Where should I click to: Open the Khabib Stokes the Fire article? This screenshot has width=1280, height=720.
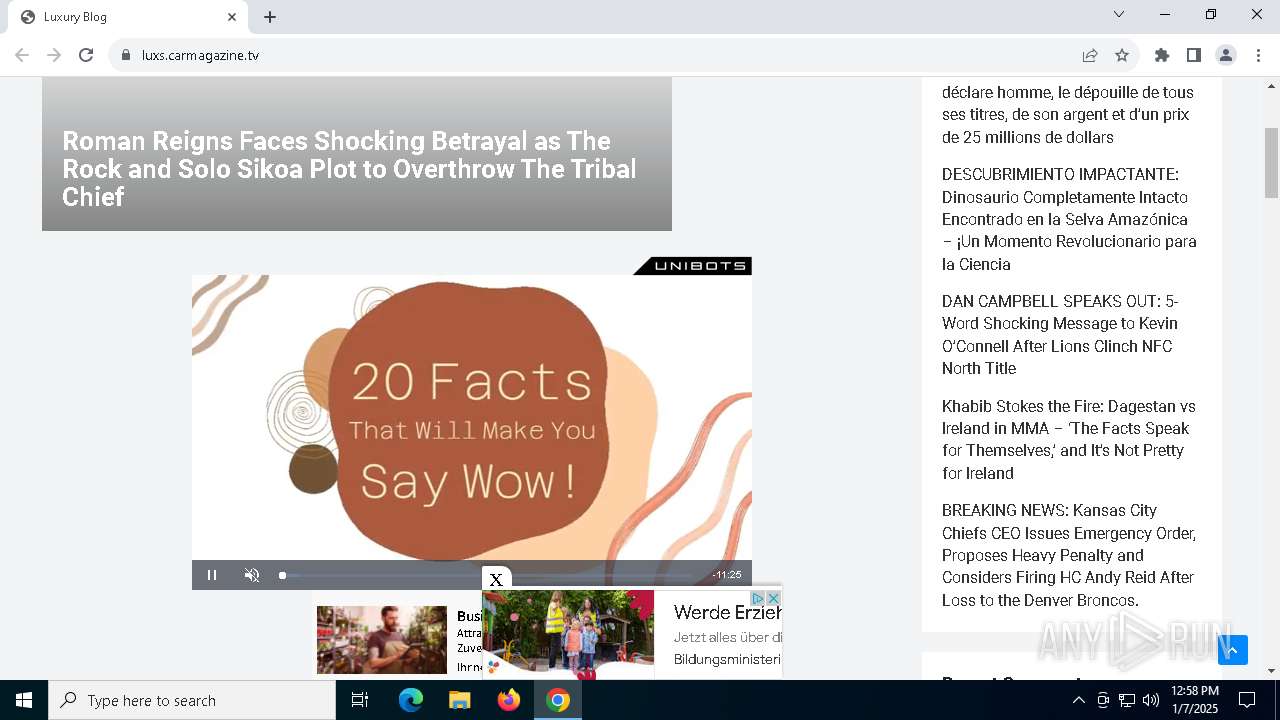point(1068,439)
